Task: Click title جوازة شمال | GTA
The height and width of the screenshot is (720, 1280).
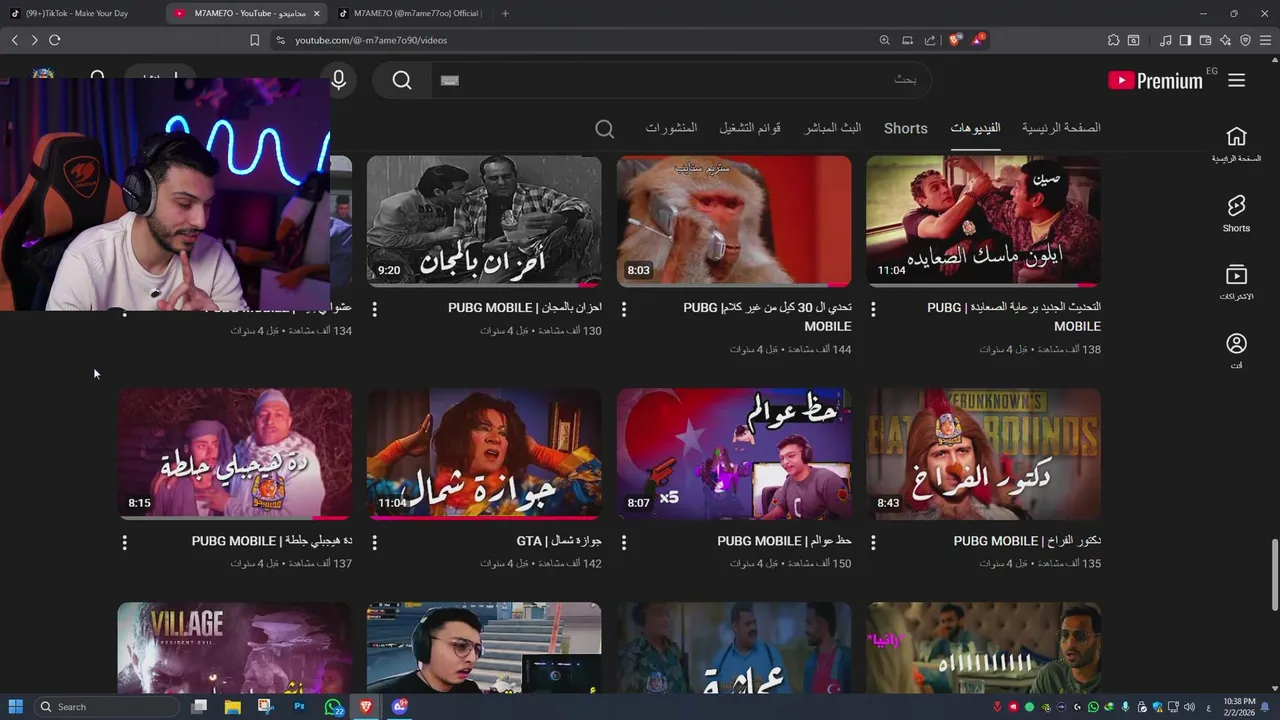Action: [559, 541]
